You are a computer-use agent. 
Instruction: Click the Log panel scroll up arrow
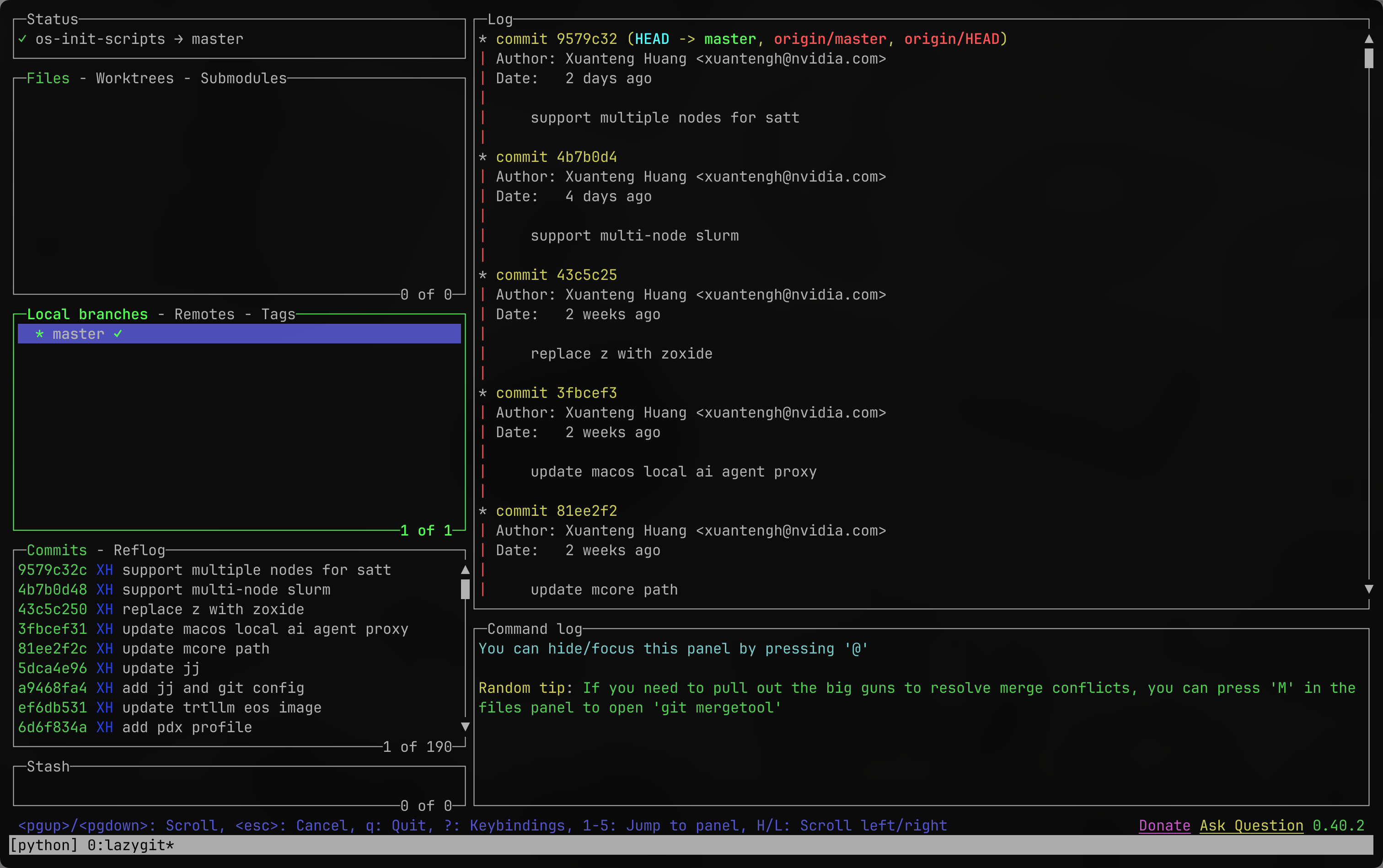1369,38
